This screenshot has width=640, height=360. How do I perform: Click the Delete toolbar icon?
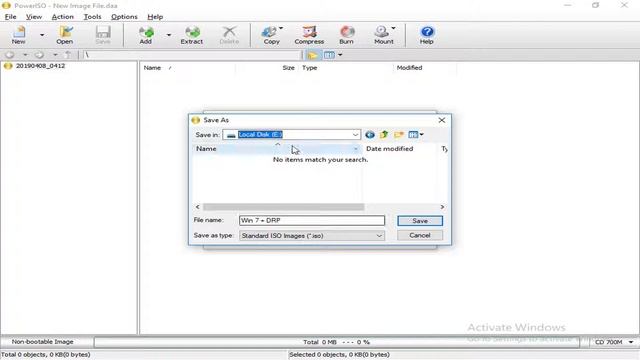(x=229, y=35)
